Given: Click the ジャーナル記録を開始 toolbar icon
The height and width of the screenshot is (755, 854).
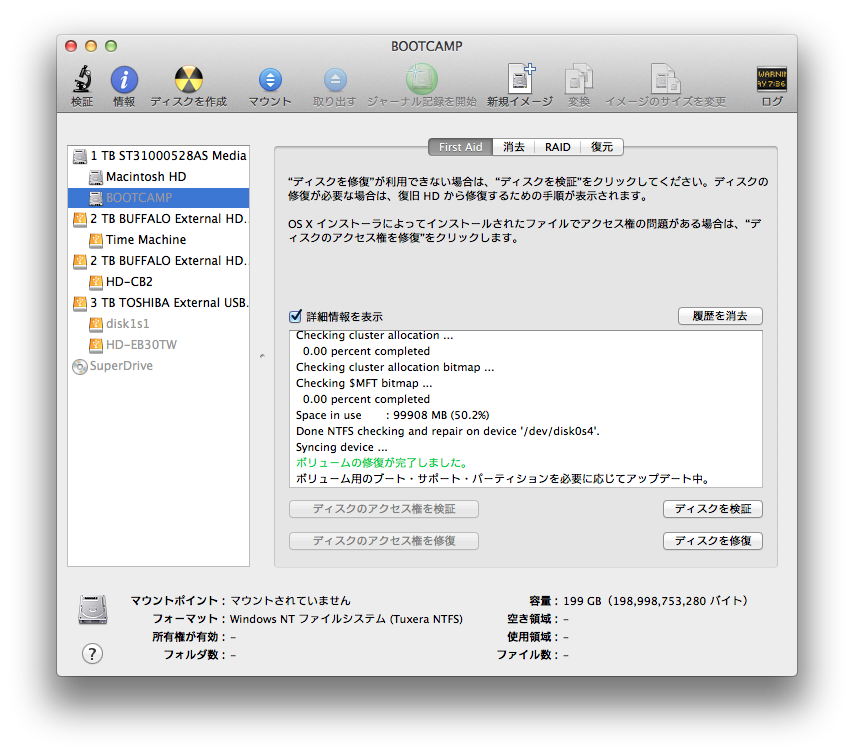Looking at the screenshot, I should pos(422,80).
